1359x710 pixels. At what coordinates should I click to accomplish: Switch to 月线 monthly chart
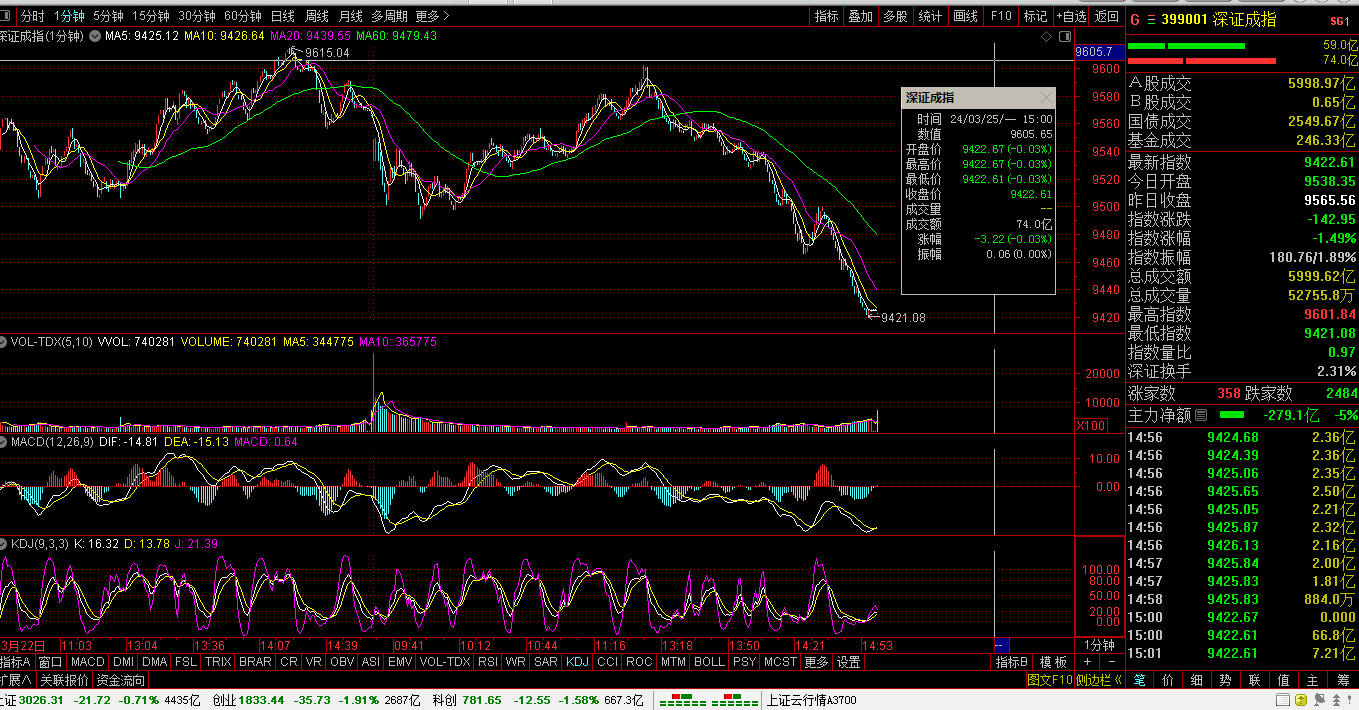click(351, 16)
